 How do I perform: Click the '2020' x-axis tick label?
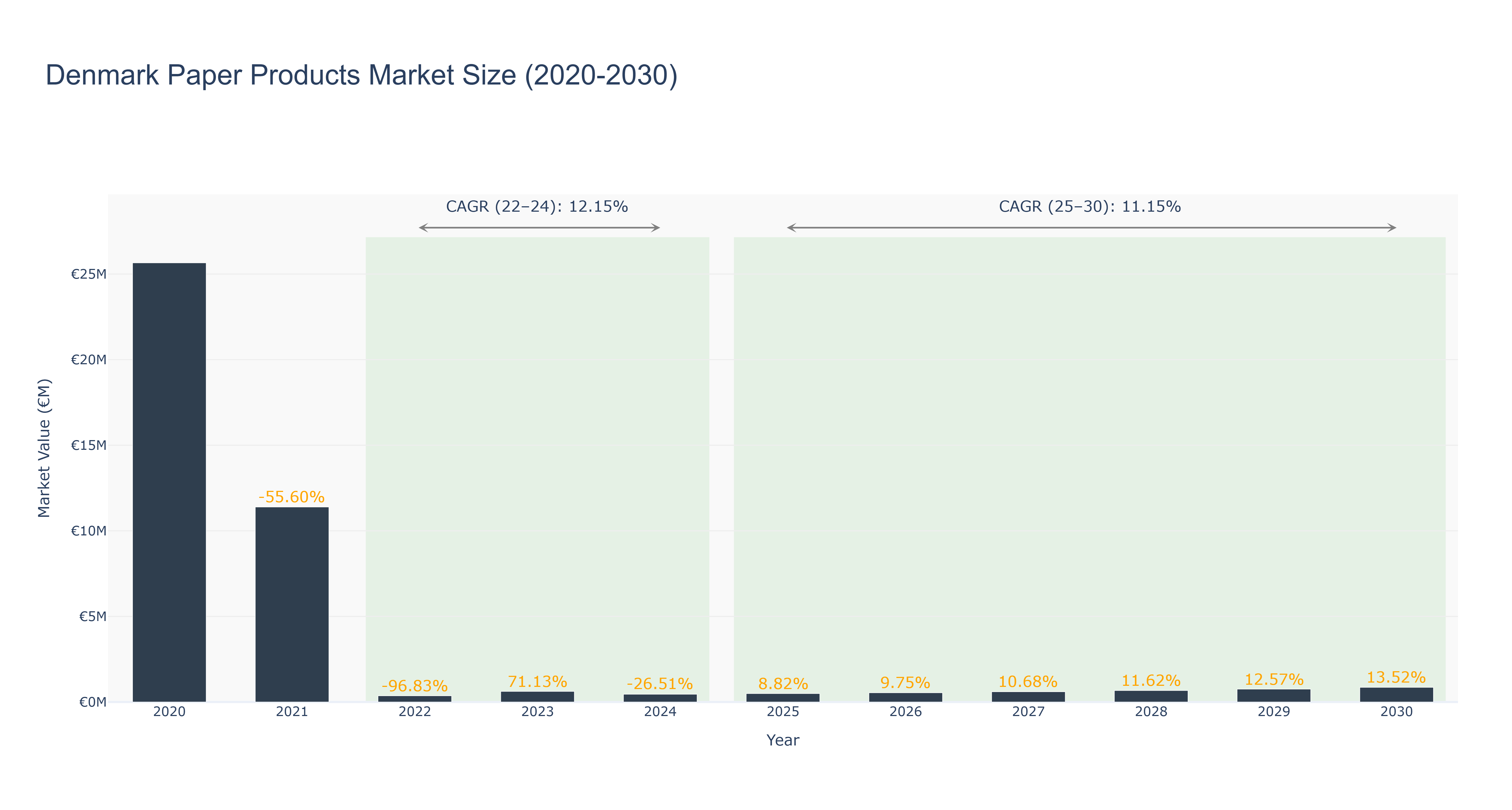click(x=169, y=712)
